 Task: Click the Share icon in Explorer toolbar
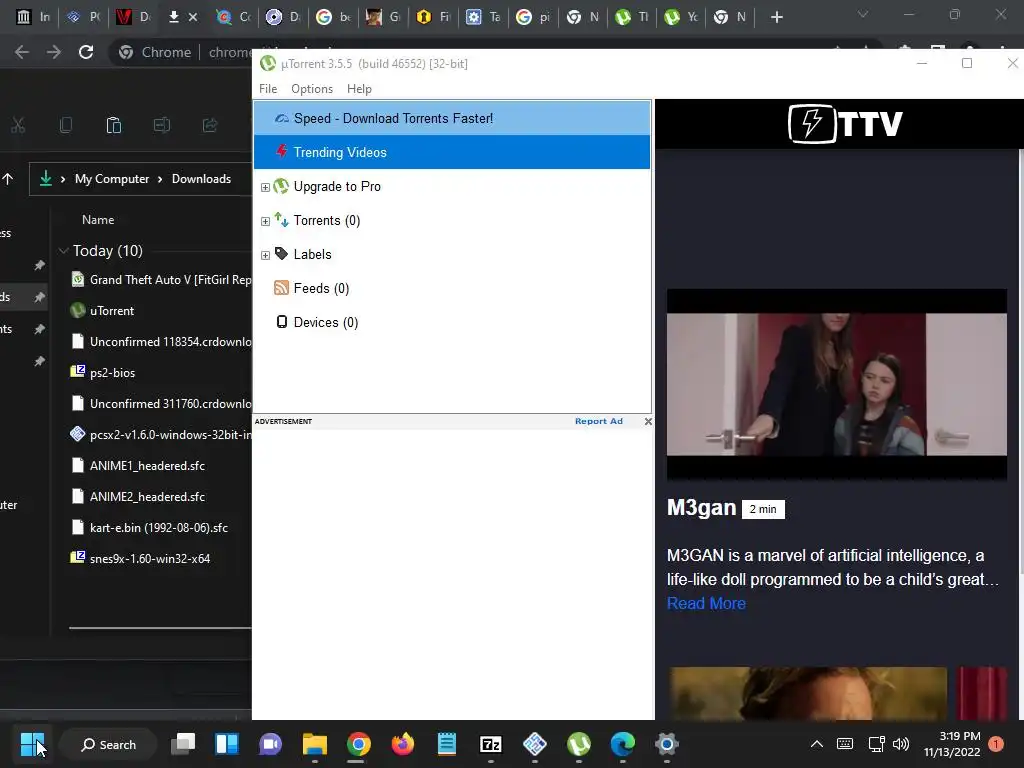pos(210,125)
